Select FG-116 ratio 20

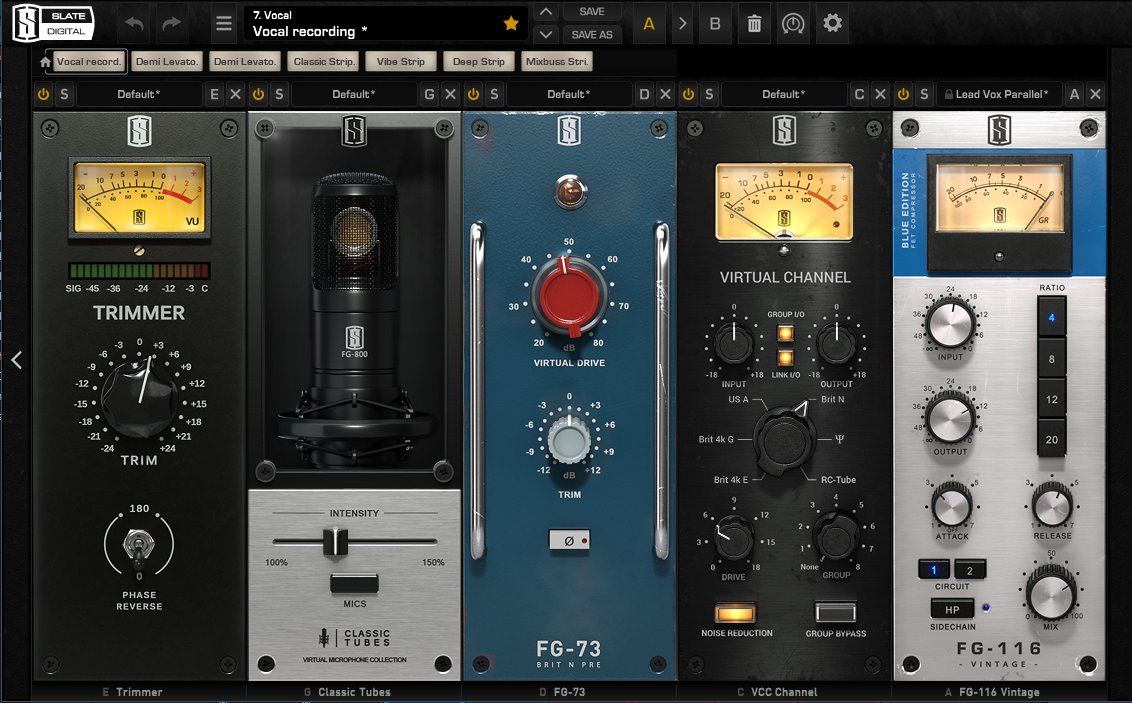click(1051, 439)
